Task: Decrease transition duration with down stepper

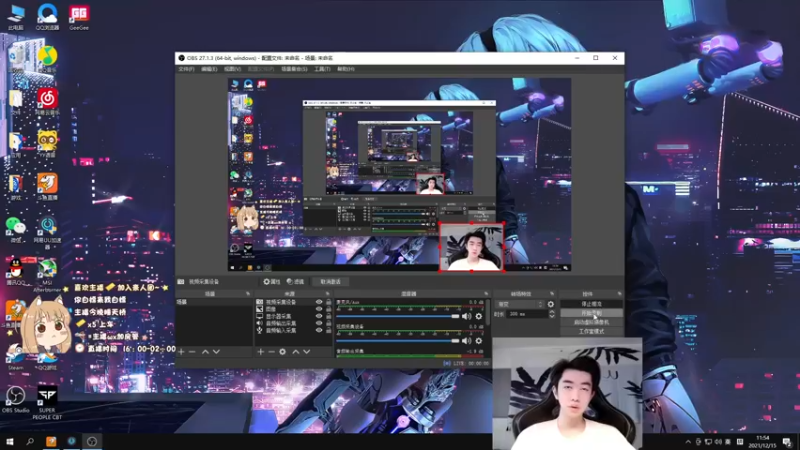Action: [552, 317]
